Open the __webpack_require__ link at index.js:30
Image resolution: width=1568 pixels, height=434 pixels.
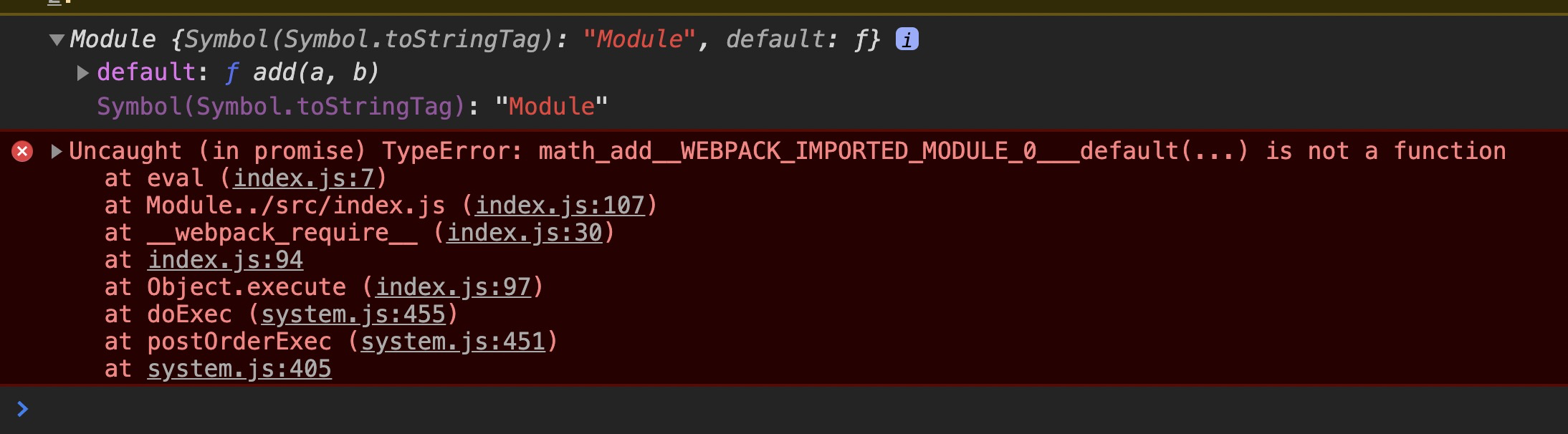coord(524,232)
